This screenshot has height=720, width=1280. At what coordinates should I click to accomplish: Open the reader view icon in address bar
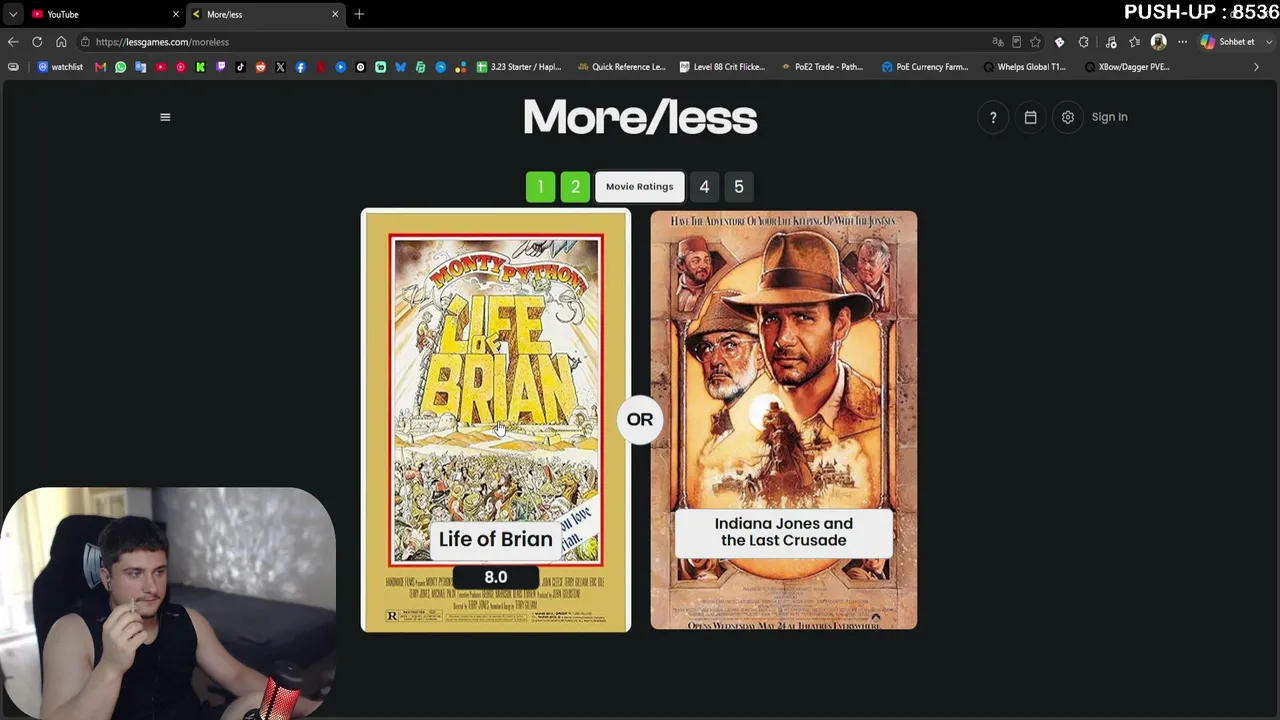click(x=1016, y=42)
